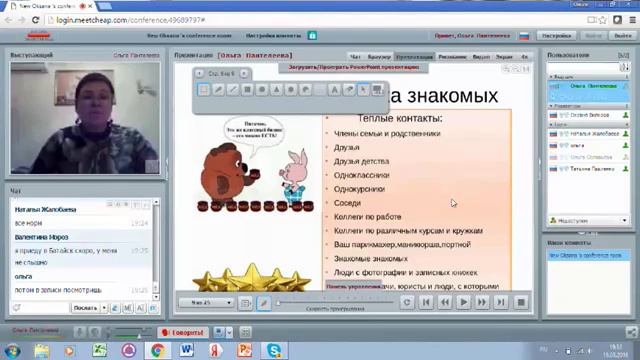This screenshot has height=360, width=640.
Task: Click the layout grid icon in bottom bar
Action: pos(245,333)
